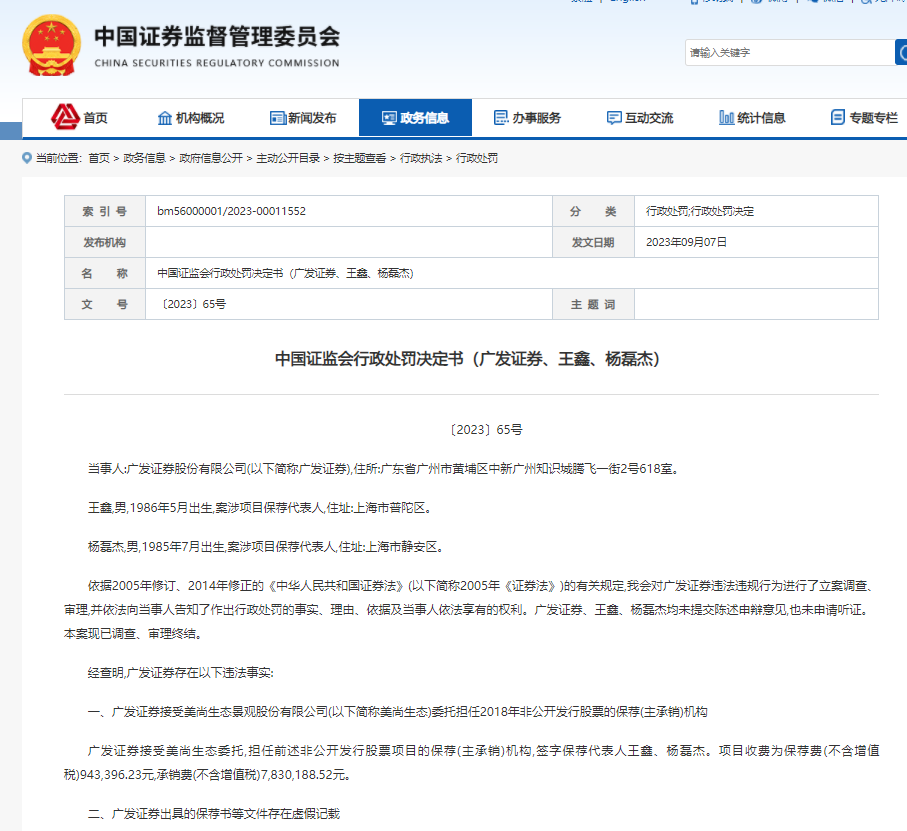Select index number bm56000001/2023-00011552

[231, 211]
